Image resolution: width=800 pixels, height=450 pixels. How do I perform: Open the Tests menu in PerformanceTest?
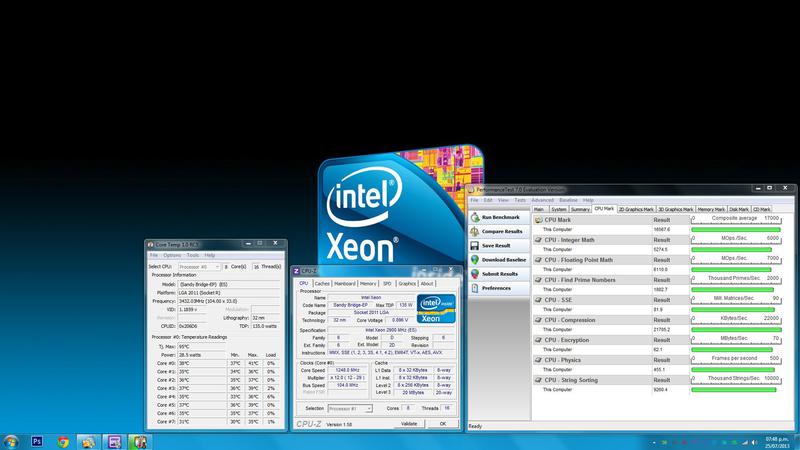tap(520, 201)
